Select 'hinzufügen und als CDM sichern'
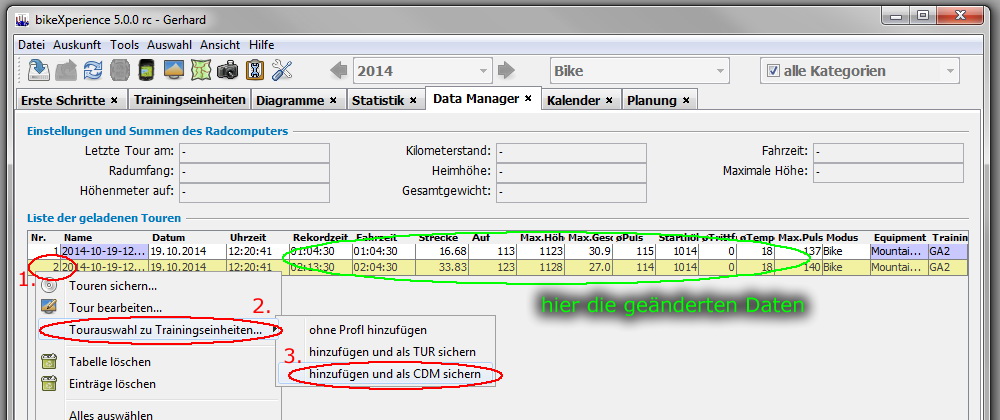 tap(394, 374)
